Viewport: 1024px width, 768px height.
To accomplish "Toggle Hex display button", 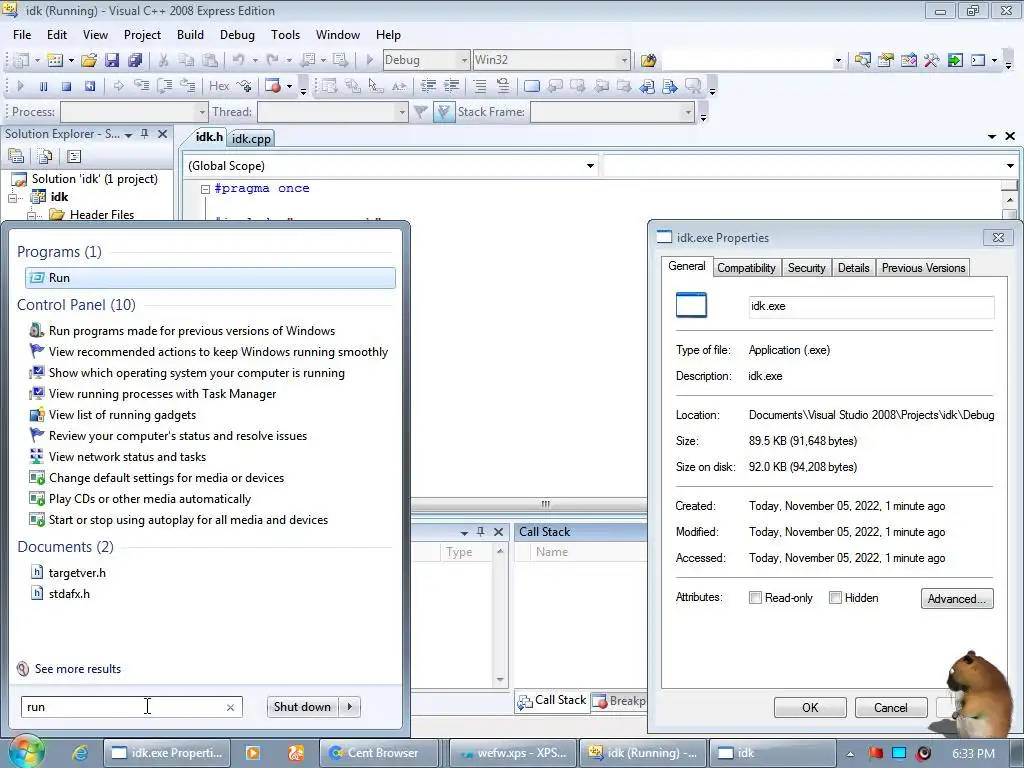I will click(219, 86).
